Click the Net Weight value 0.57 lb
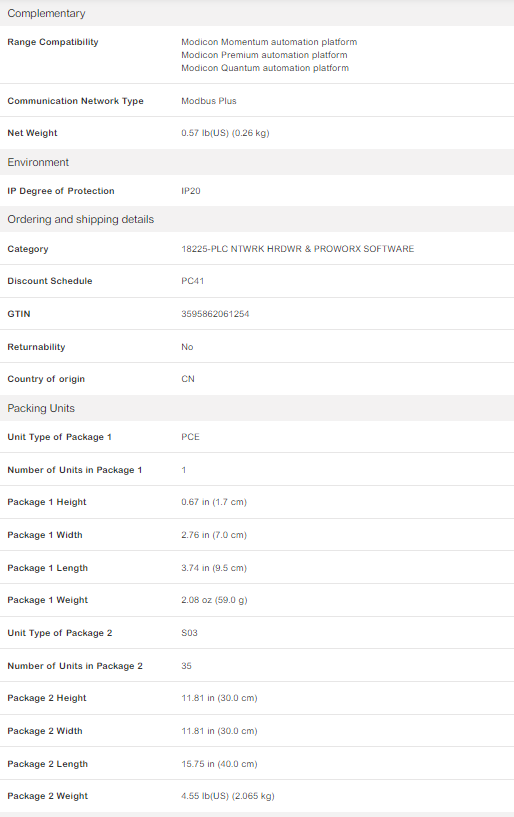The image size is (514, 817). tap(225, 133)
